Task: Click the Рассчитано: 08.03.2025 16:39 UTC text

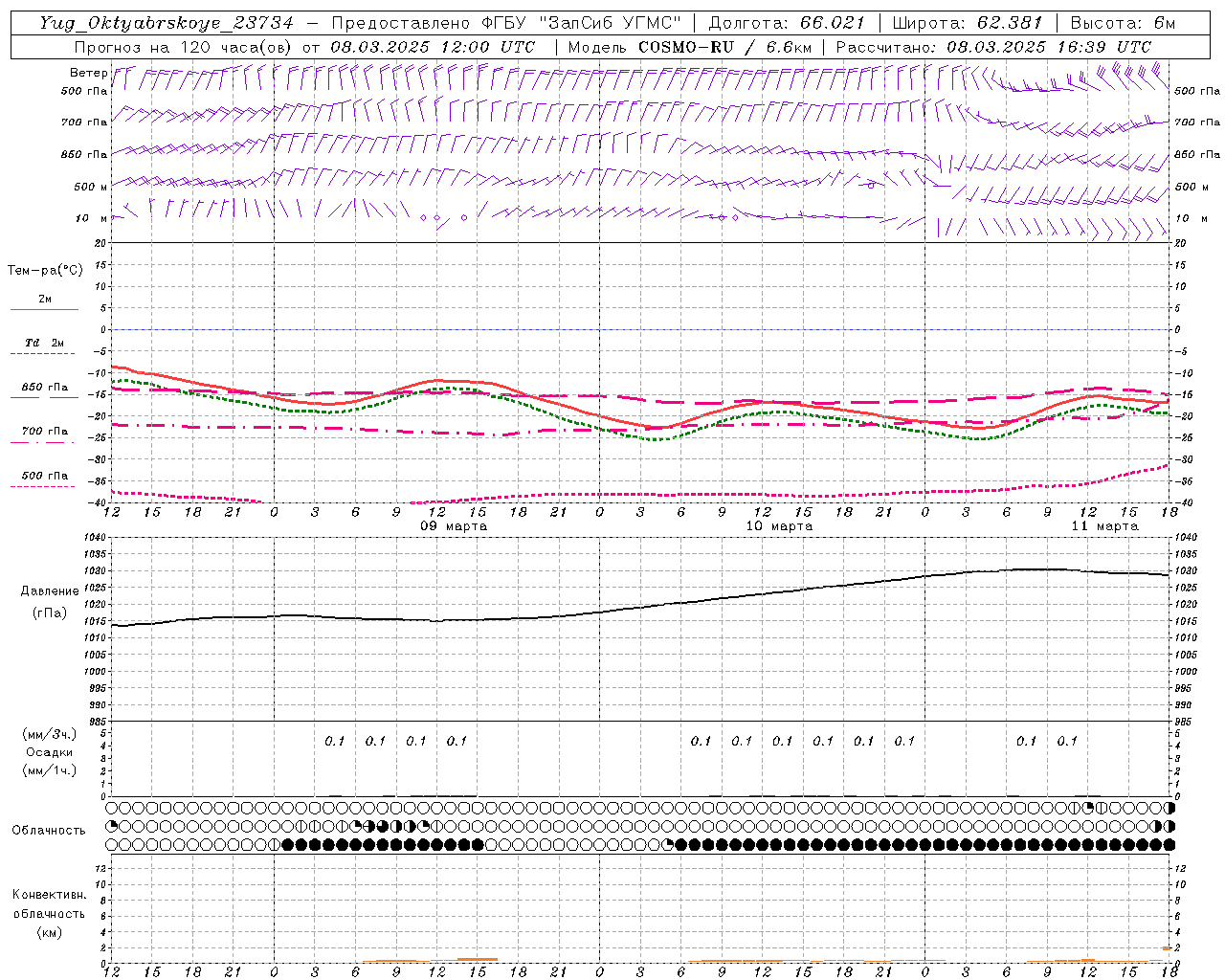Action: tap(993, 47)
